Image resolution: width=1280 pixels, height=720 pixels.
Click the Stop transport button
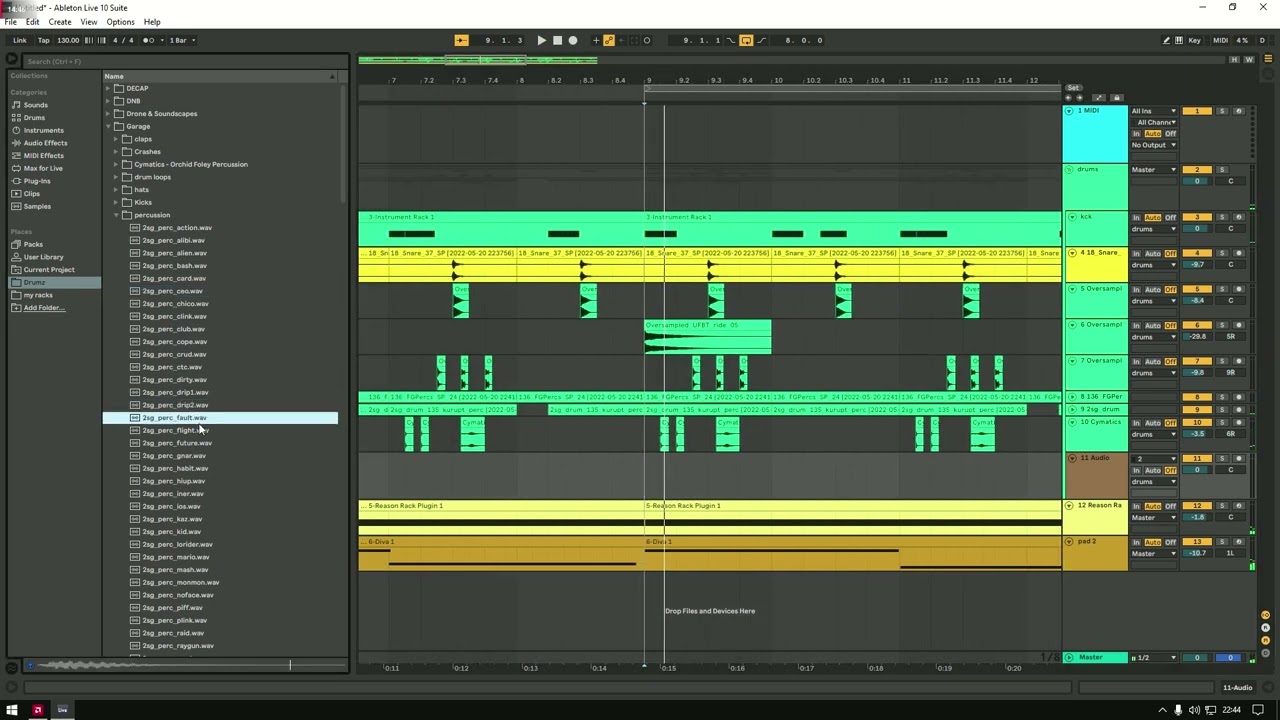click(x=557, y=40)
